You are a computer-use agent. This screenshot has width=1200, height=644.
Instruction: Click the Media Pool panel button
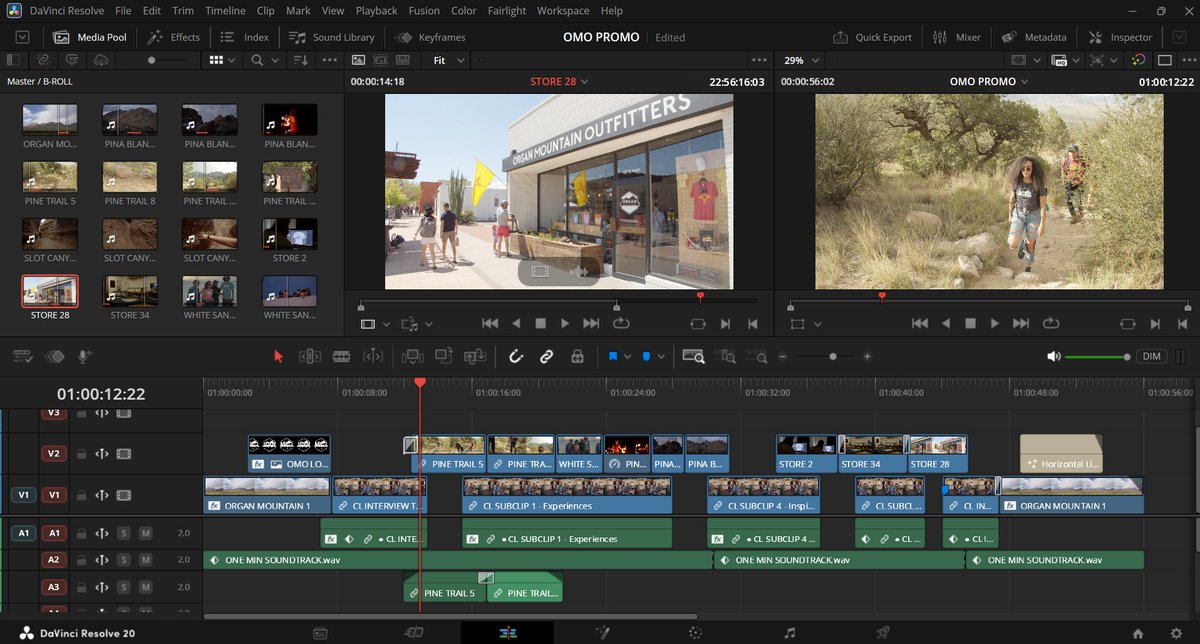coord(90,37)
